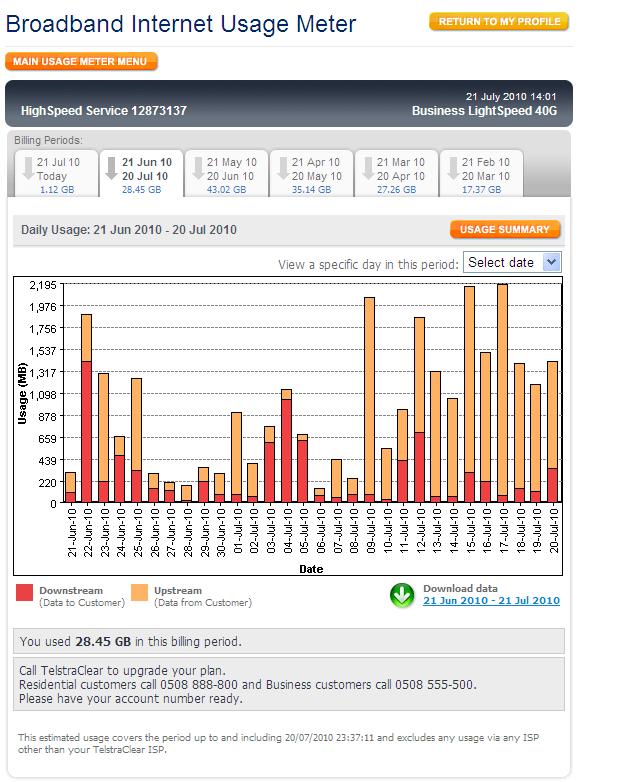Open the 21 Jun 2010 - 21 Jul 2010 download link
The width and height of the screenshot is (640, 782).
(491, 601)
